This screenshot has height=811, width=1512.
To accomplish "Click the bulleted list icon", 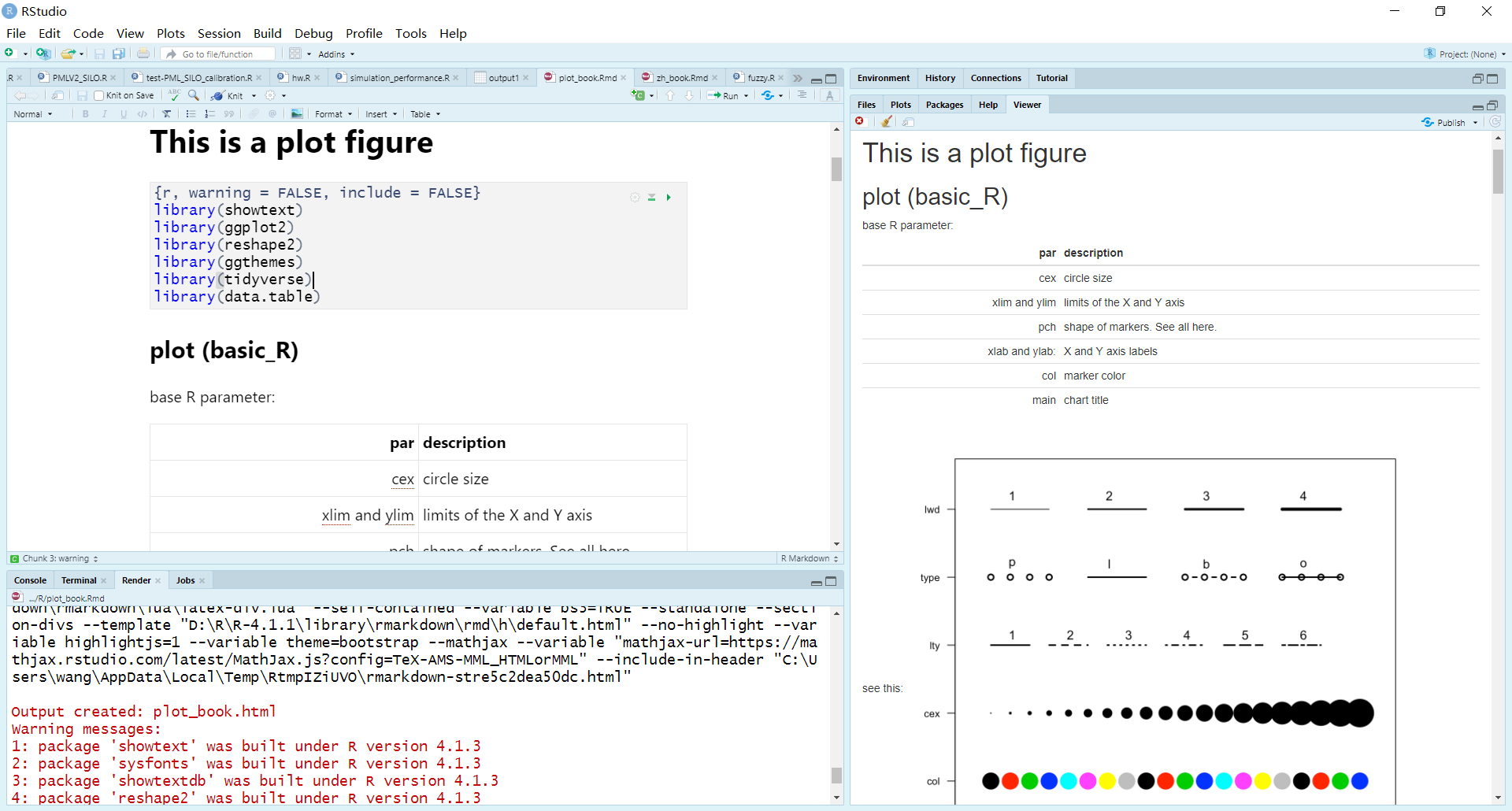I will pyautogui.click(x=191, y=114).
